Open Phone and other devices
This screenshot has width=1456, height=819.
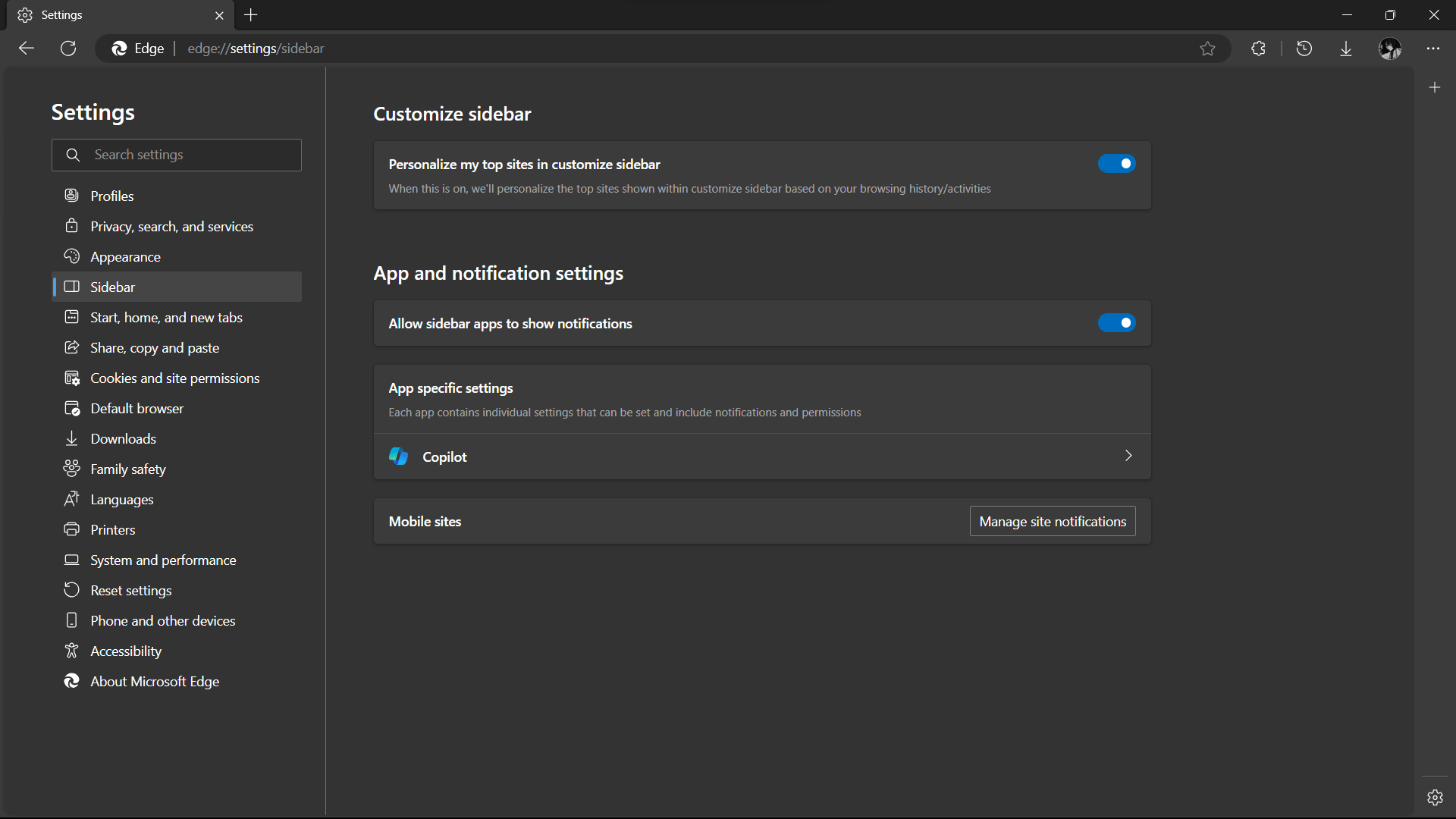pyautogui.click(x=177, y=620)
